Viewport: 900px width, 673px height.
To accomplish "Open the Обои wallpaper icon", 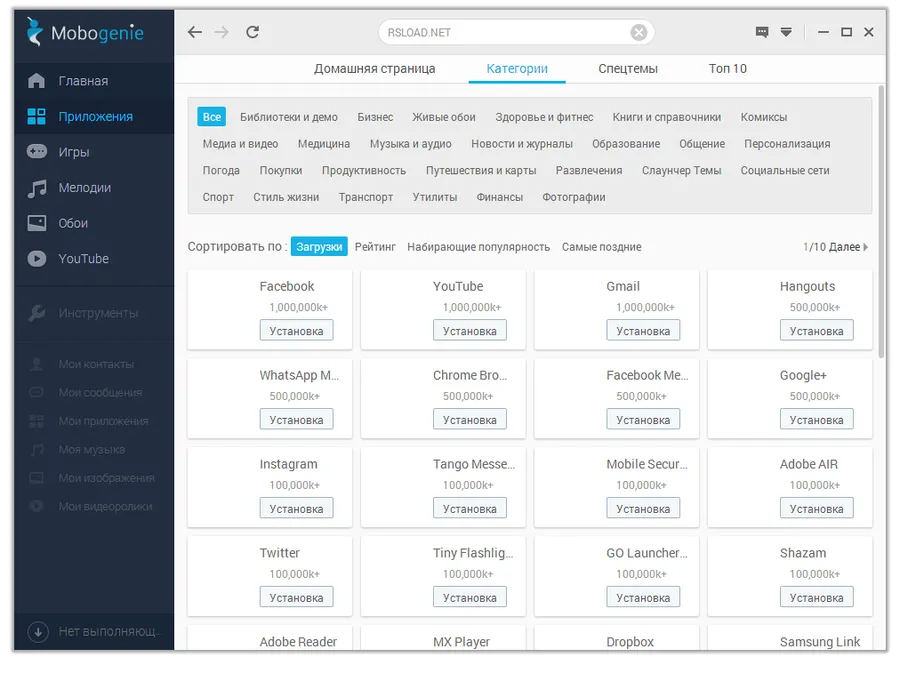I will tap(37, 223).
